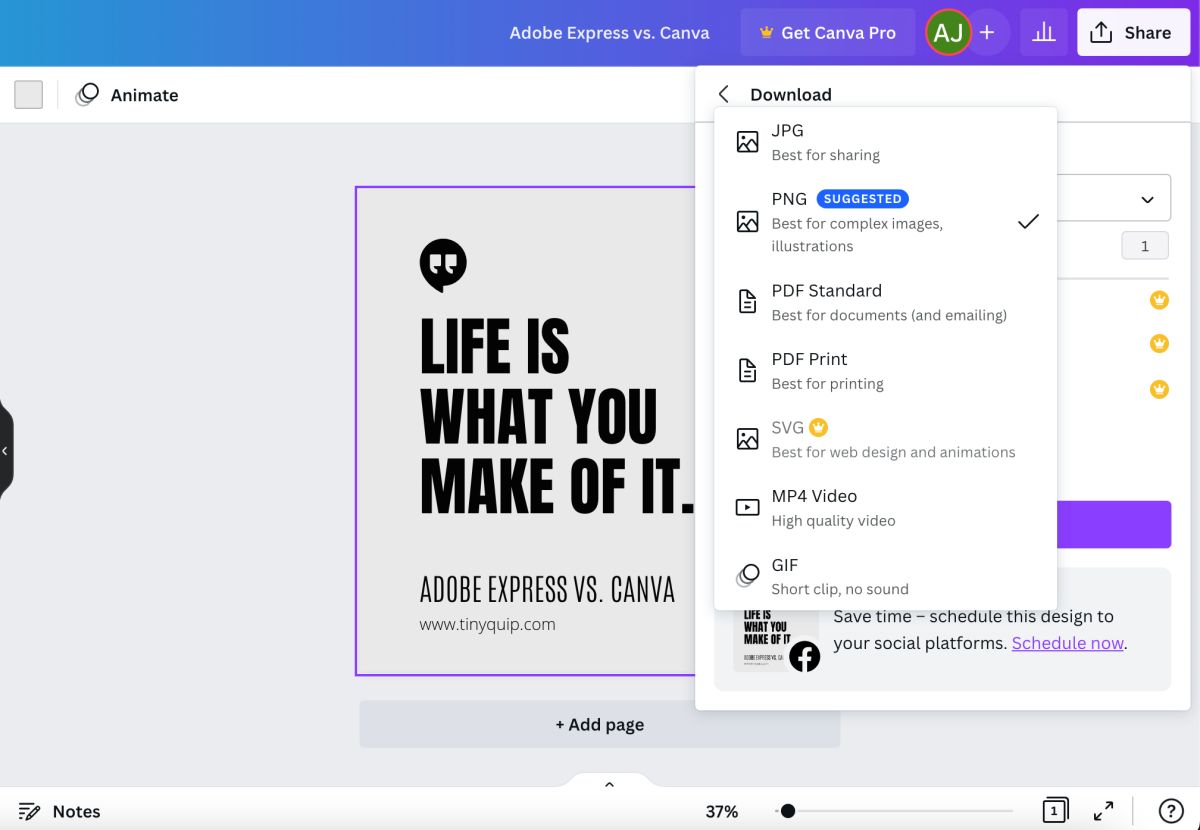Select PDF Print format
Viewport: 1200px width, 830px height.
pos(885,371)
